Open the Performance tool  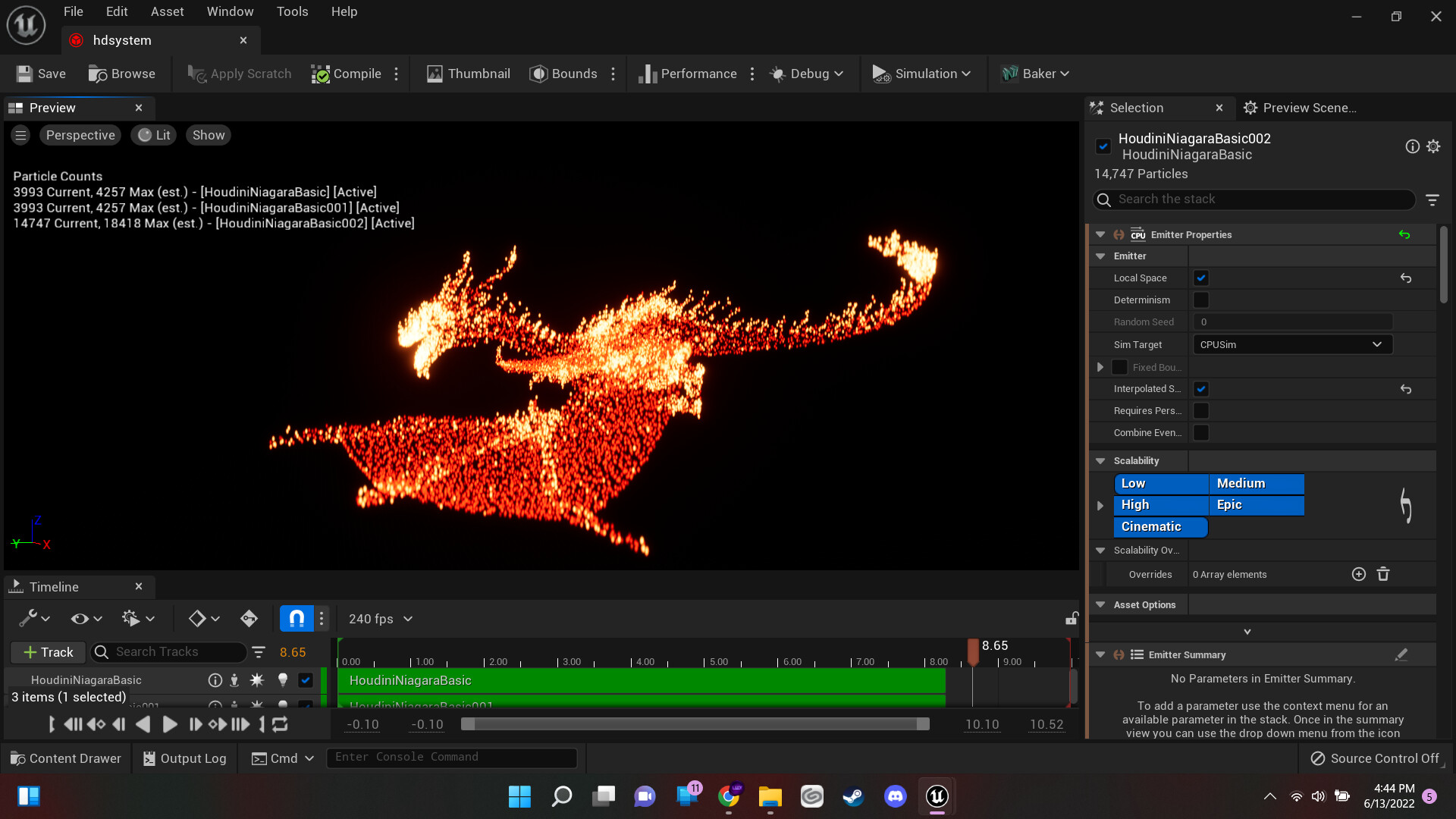[687, 74]
